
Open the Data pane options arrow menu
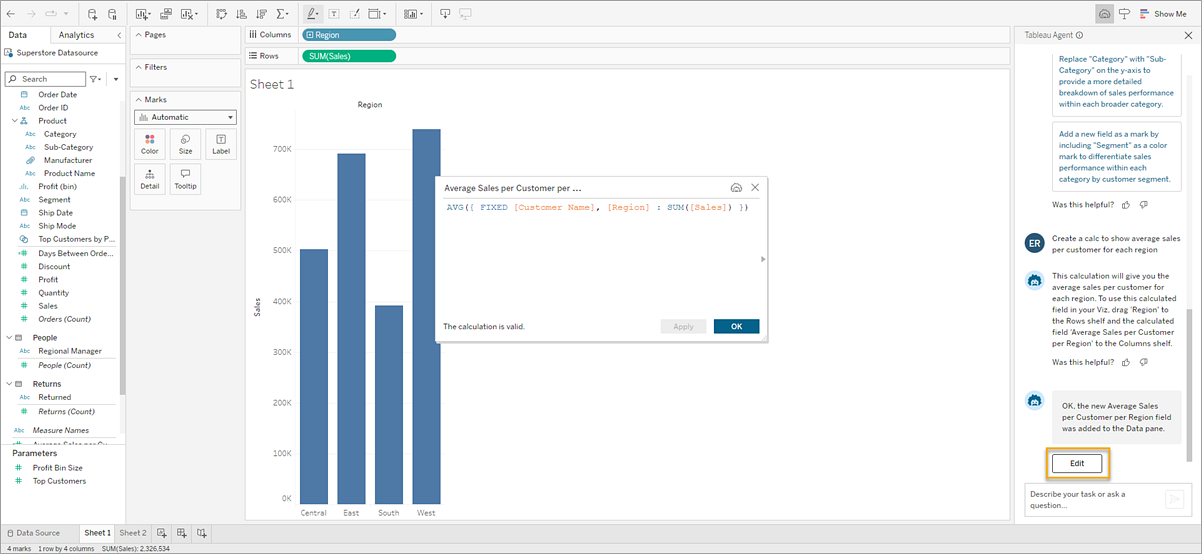pyautogui.click(x=116, y=79)
